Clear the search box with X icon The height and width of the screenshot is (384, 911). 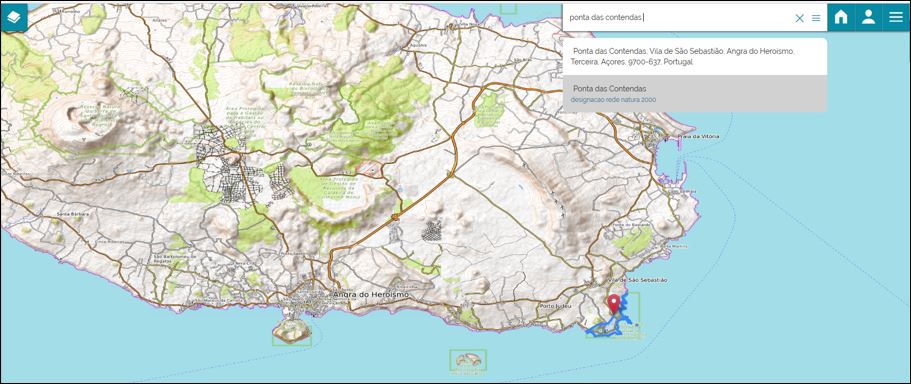coord(799,18)
